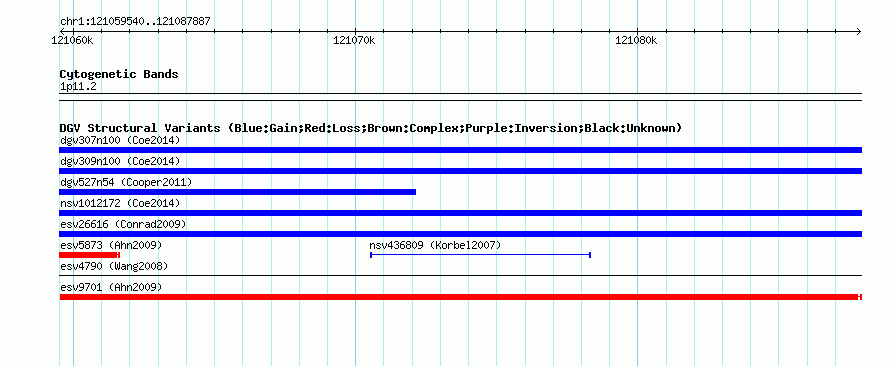Select the blue nsv1012172 gain bar
The height and width of the screenshot is (366, 890).
click(460, 213)
